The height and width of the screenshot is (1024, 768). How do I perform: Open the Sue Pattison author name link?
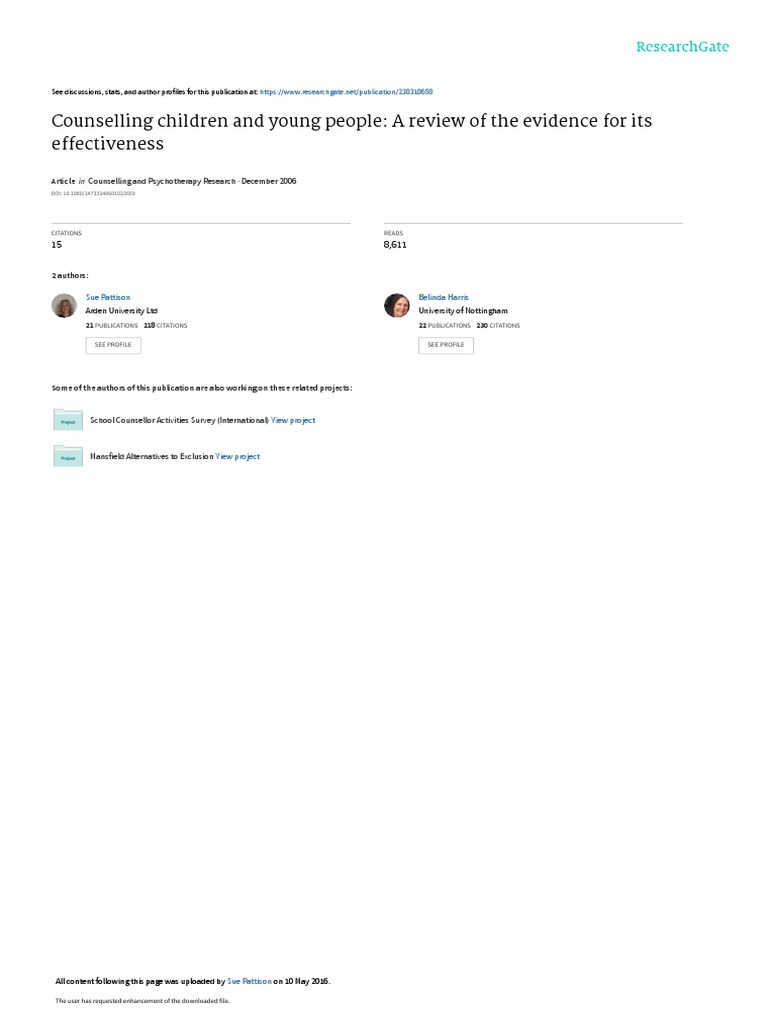tap(108, 297)
